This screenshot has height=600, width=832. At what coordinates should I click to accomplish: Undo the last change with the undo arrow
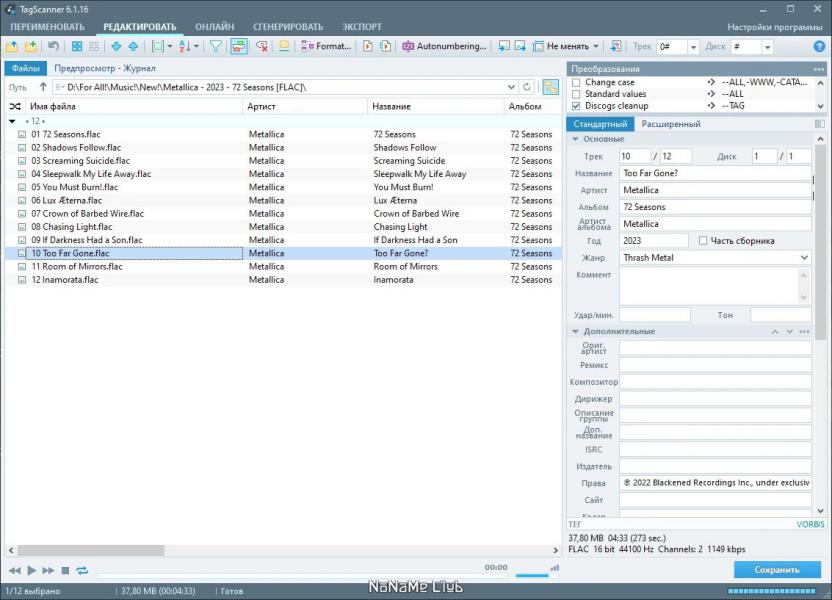tap(53, 47)
